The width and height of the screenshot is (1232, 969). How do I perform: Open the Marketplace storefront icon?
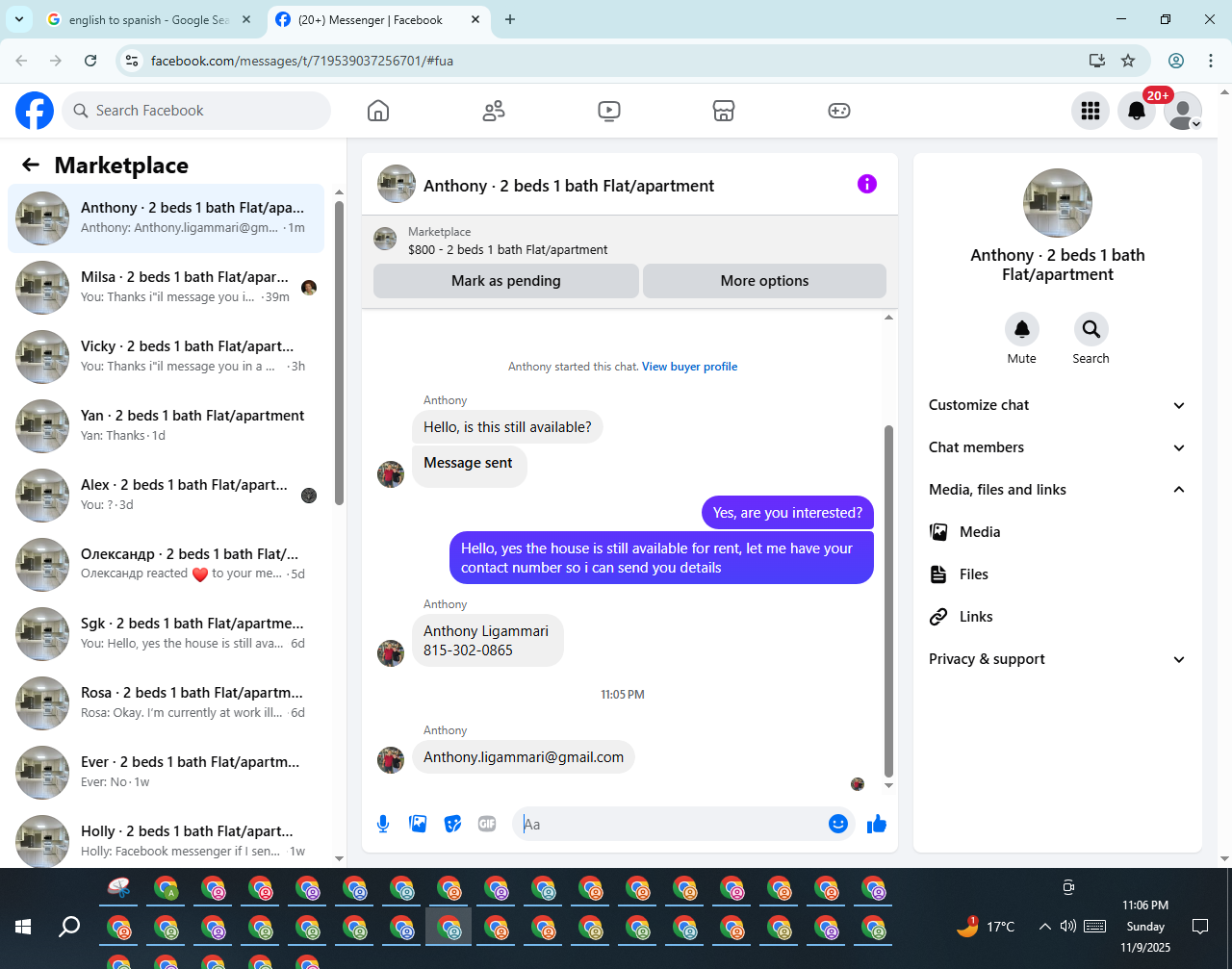[x=724, y=111]
